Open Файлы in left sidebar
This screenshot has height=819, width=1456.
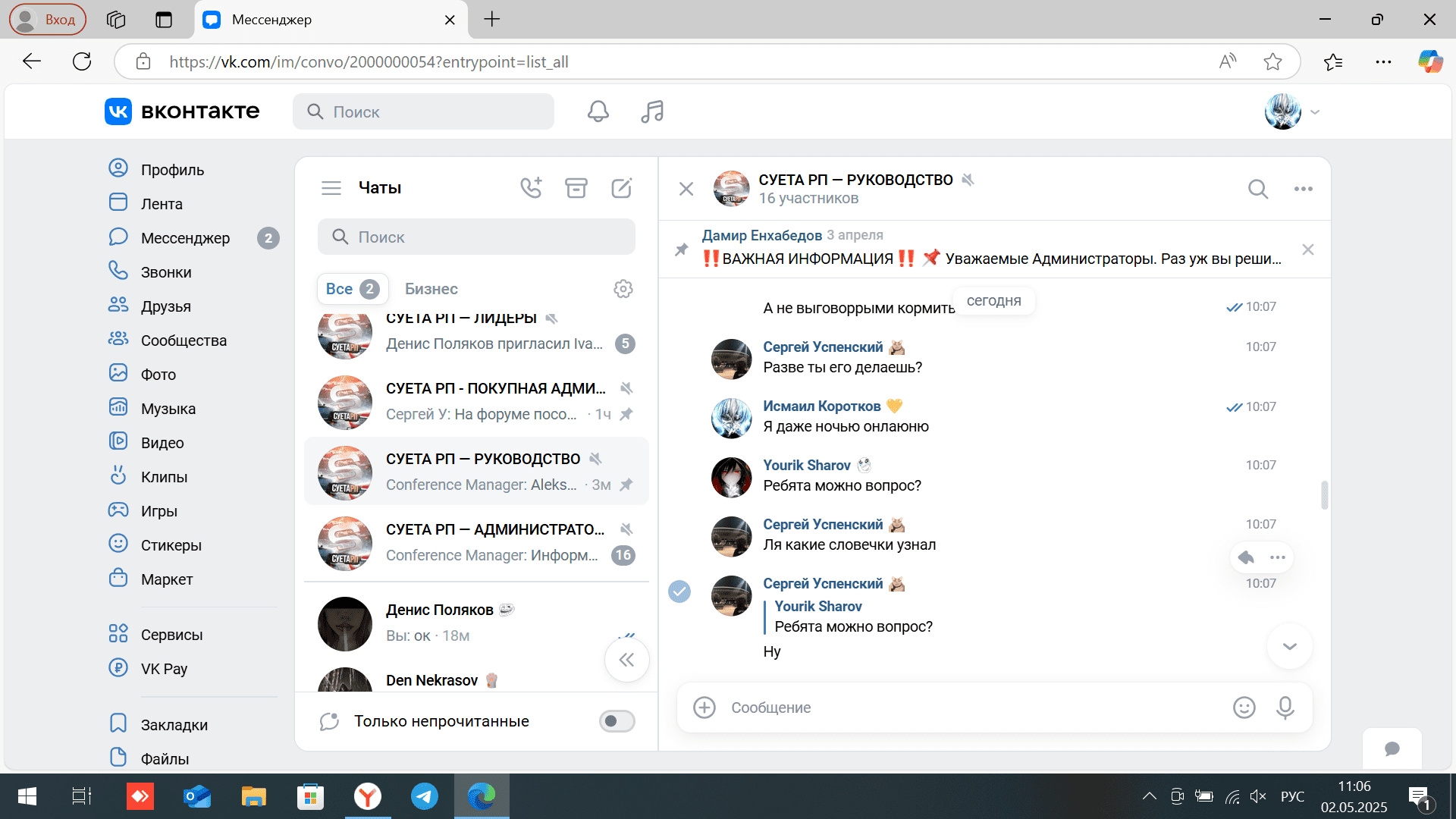165,759
